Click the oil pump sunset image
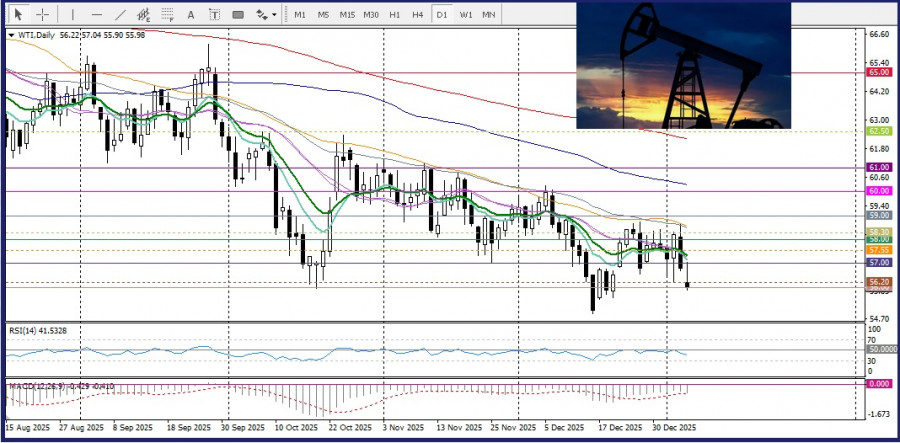 (683, 65)
